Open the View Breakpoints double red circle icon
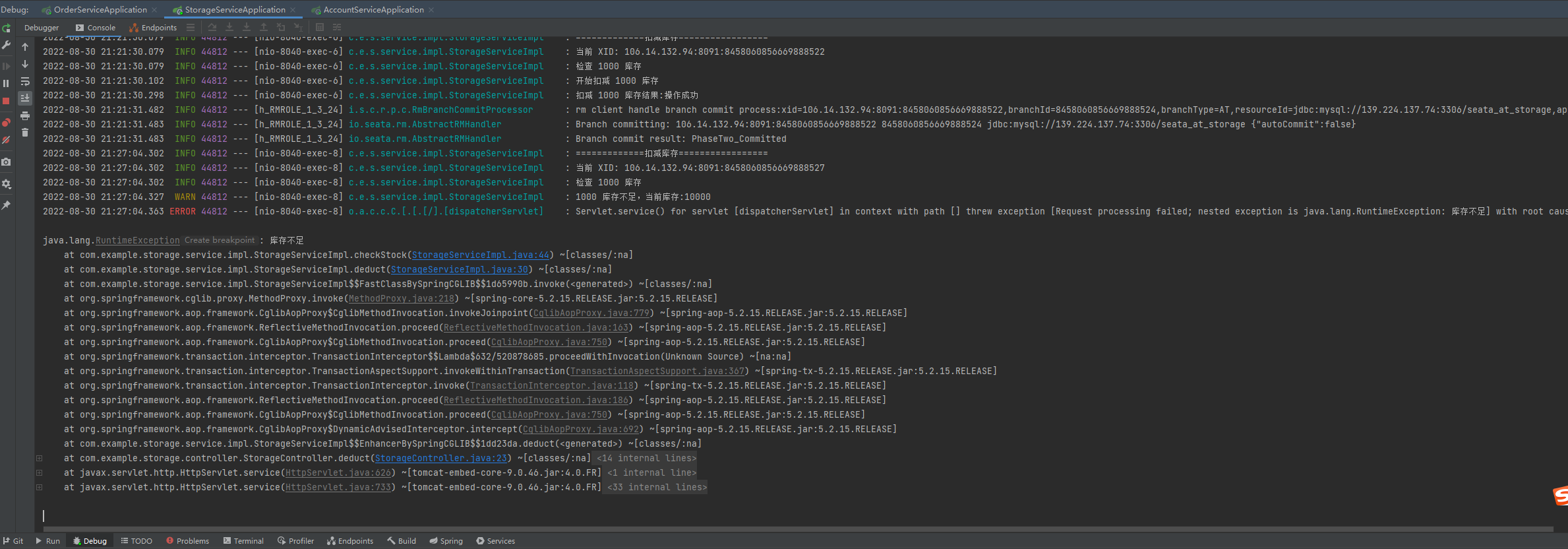1568x549 pixels. (6, 123)
